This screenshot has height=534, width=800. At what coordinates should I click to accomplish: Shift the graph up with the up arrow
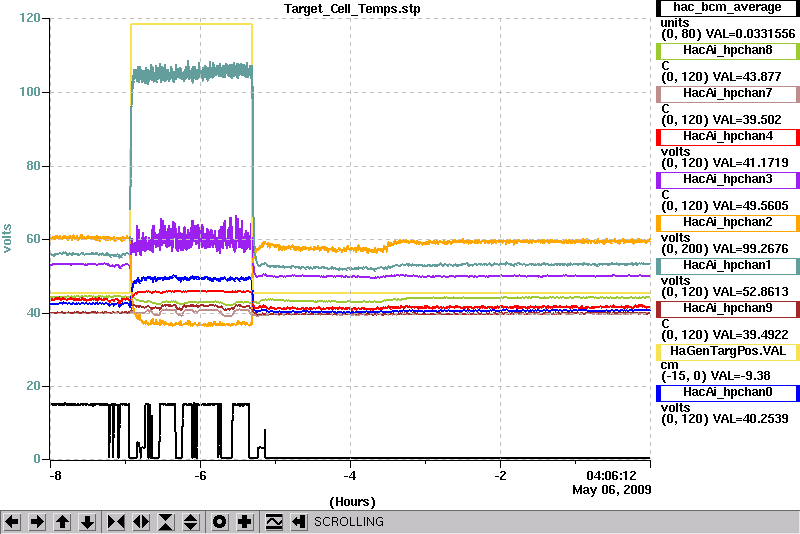[x=63, y=522]
